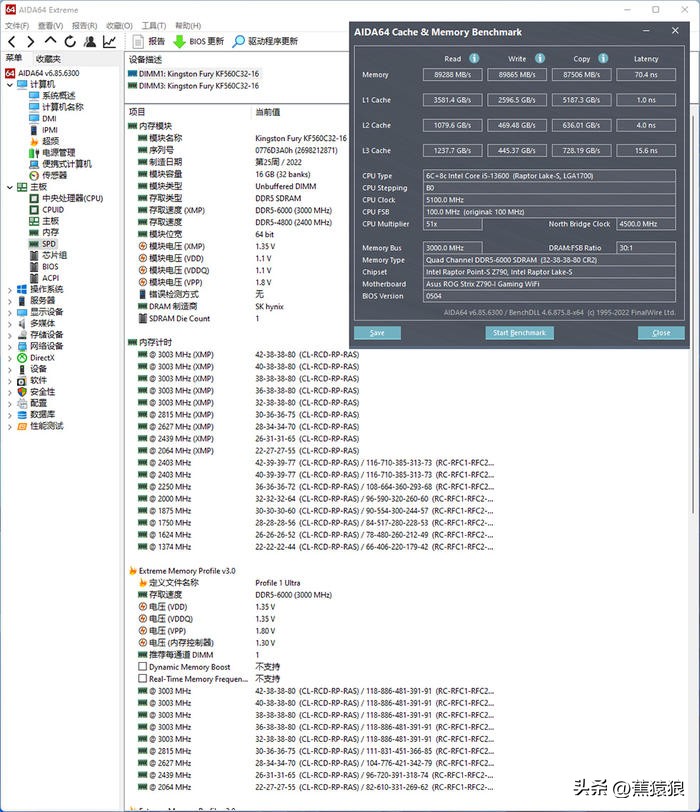Click the info icon beside Write
This screenshot has height=812, width=700.
pyautogui.click(x=540, y=58)
